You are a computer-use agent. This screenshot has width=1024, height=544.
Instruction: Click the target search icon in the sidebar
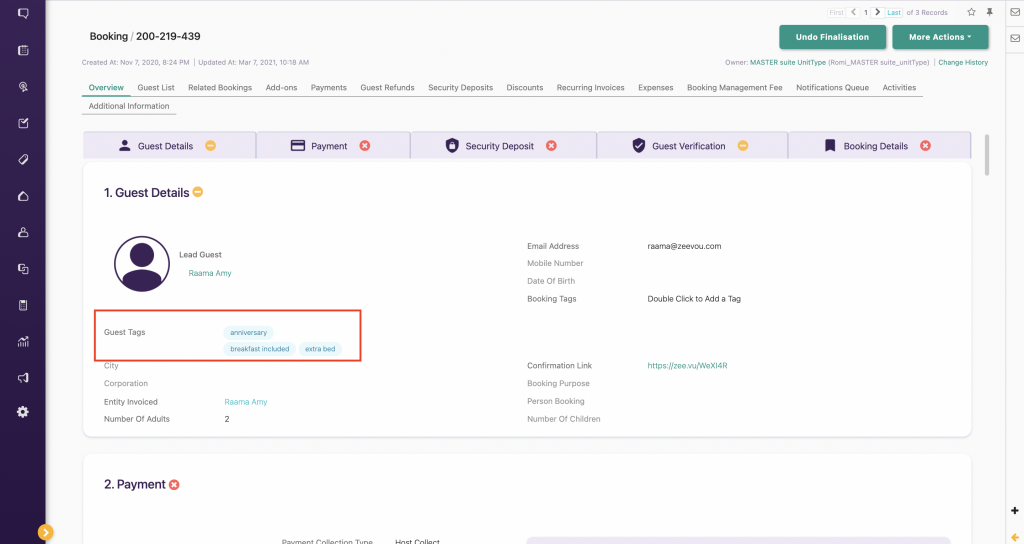[x=23, y=87]
